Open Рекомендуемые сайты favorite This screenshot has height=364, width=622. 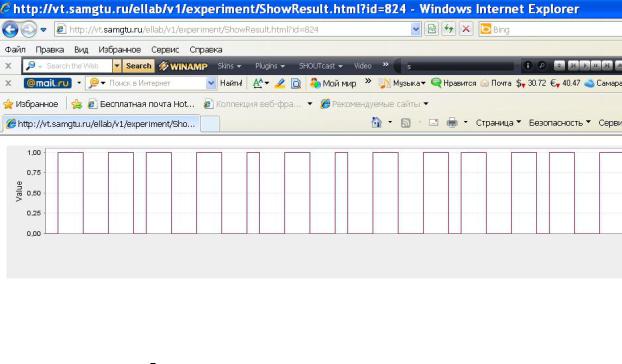point(374,104)
